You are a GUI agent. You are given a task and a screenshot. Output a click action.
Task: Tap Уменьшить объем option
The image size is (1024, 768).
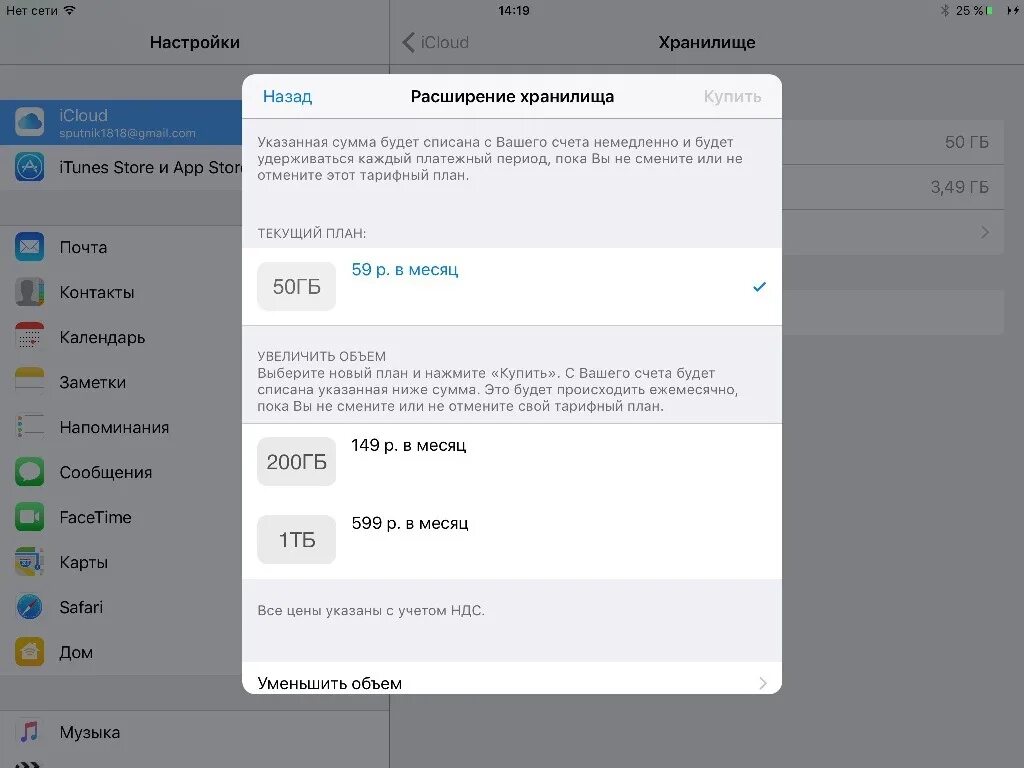click(x=511, y=679)
